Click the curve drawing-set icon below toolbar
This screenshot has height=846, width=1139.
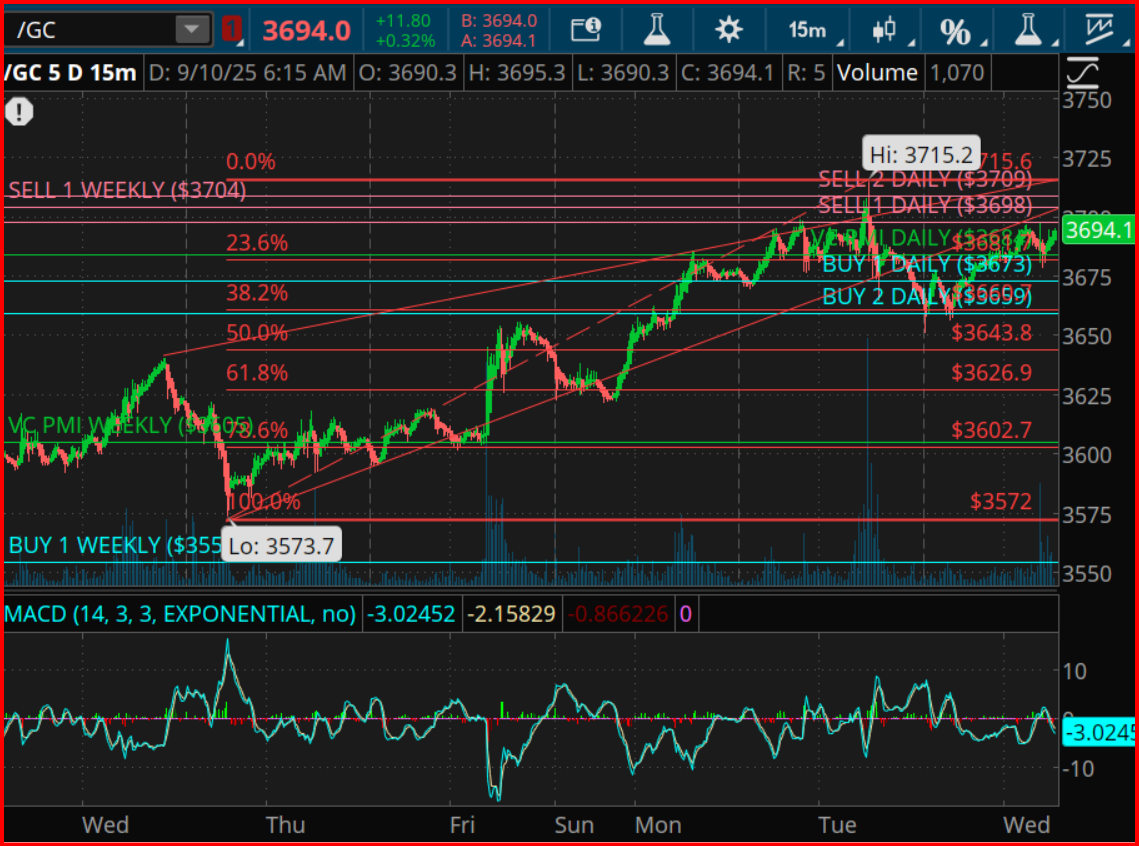point(1082,72)
